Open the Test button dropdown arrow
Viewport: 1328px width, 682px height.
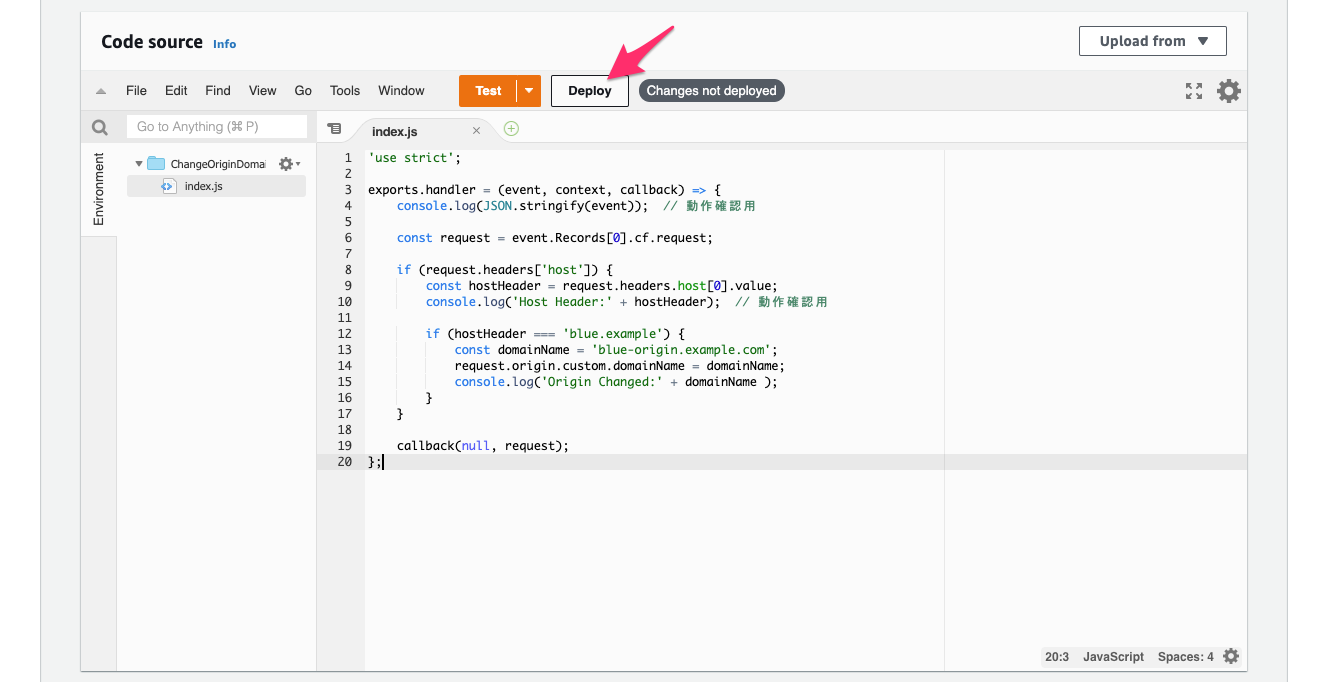point(529,91)
